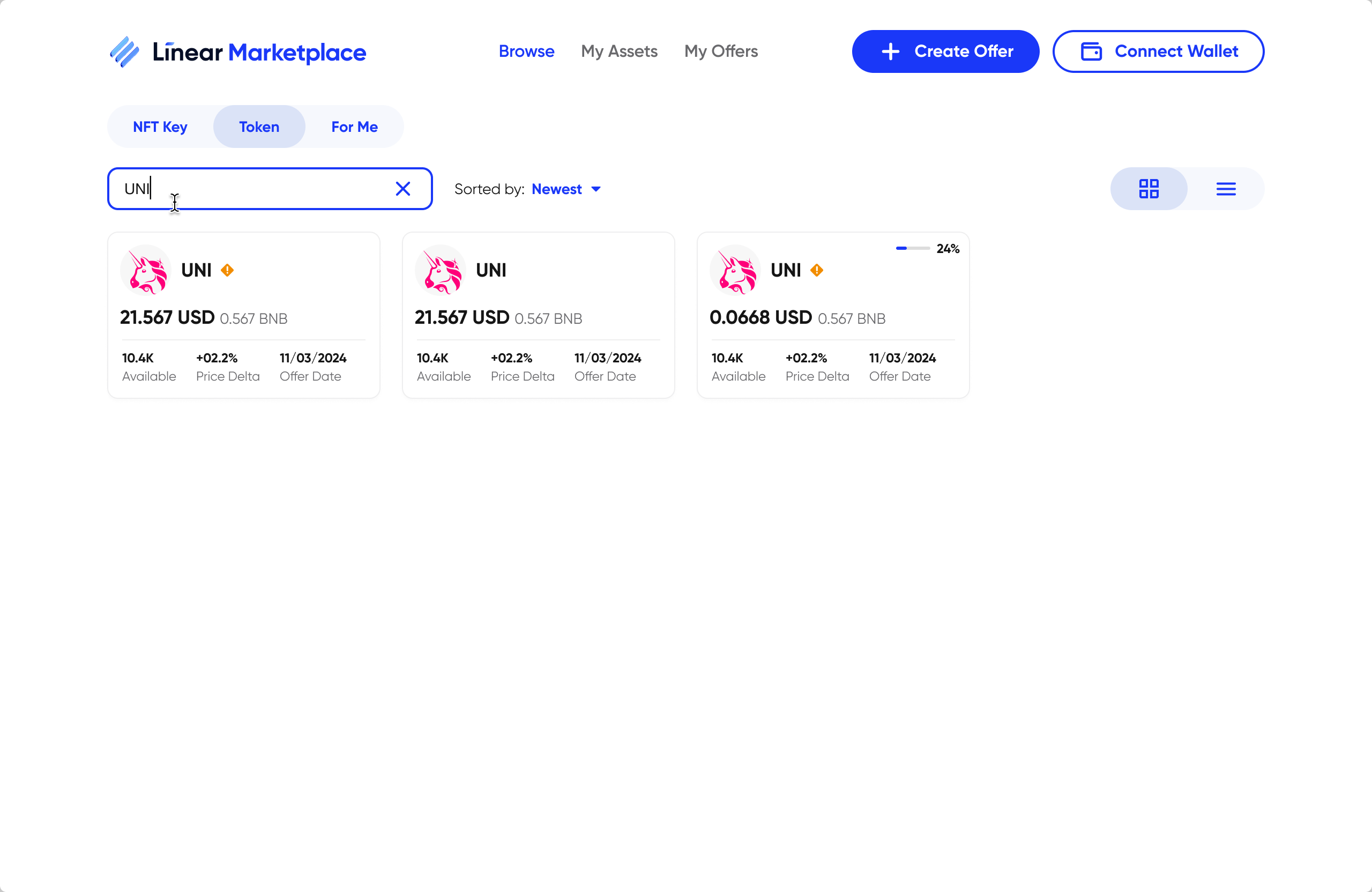This screenshot has width=1372, height=892.
Task: Click the 24% progress bar
Action: pos(913,248)
